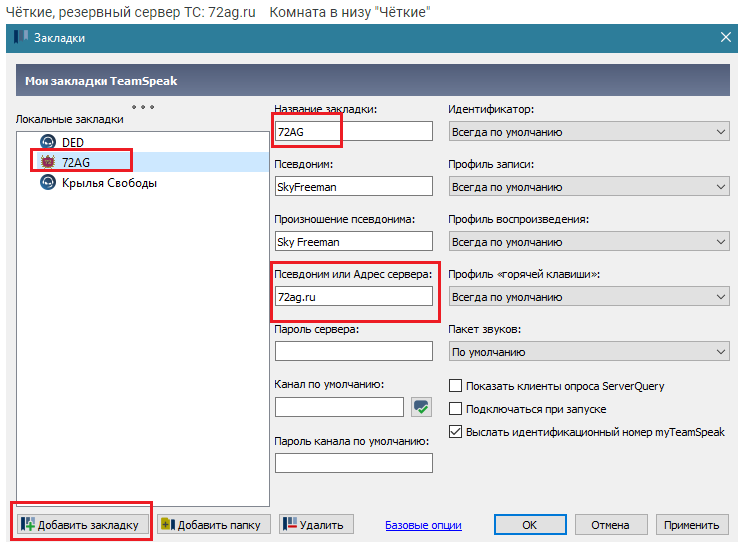The image size is (745, 544).
Task: Click the Добавить закладку button
Action: pos(83,525)
